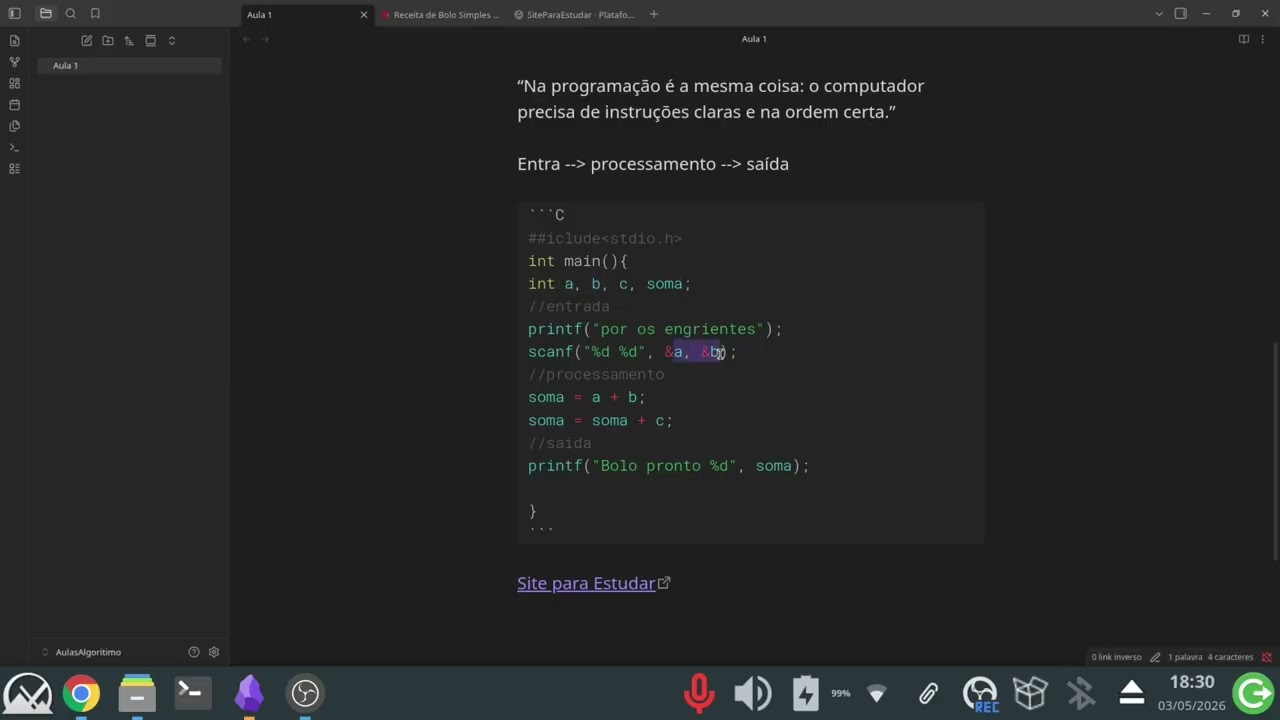
Task: Mute the microphone in system tray
Action: tap(699, 693)
